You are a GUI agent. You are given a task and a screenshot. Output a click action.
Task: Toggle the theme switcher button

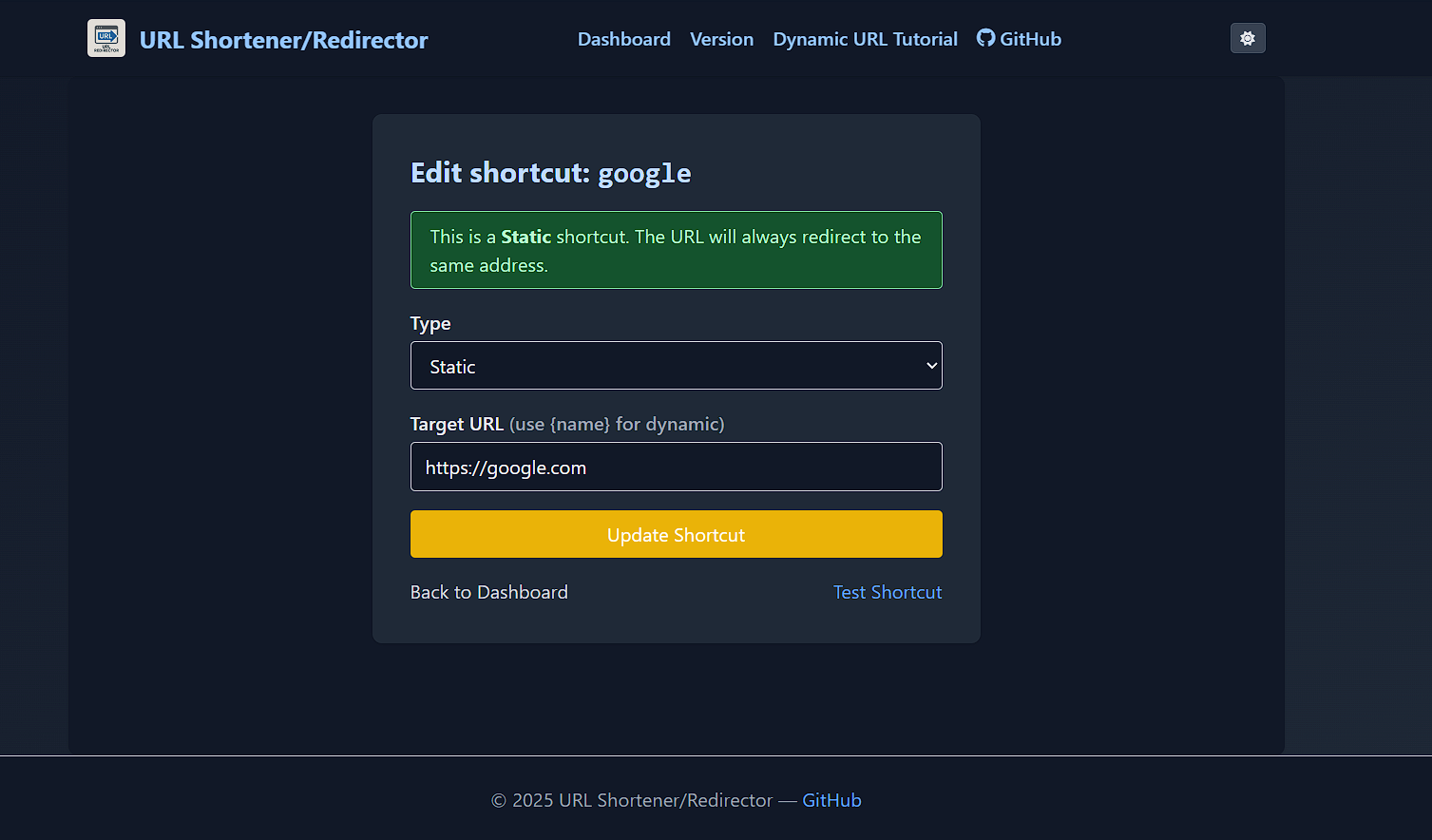tap(1248, 38)
